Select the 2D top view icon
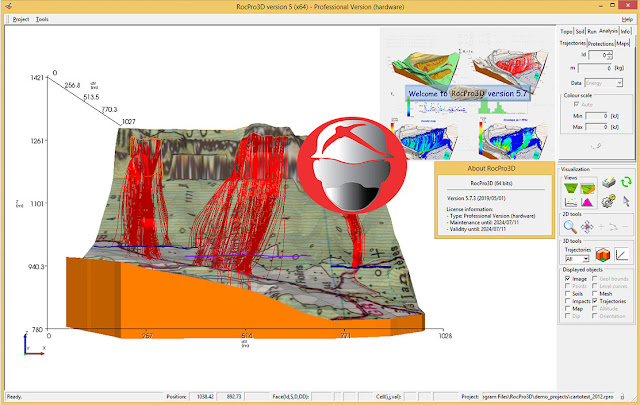 pyautogui.click(x=571, y=189)
